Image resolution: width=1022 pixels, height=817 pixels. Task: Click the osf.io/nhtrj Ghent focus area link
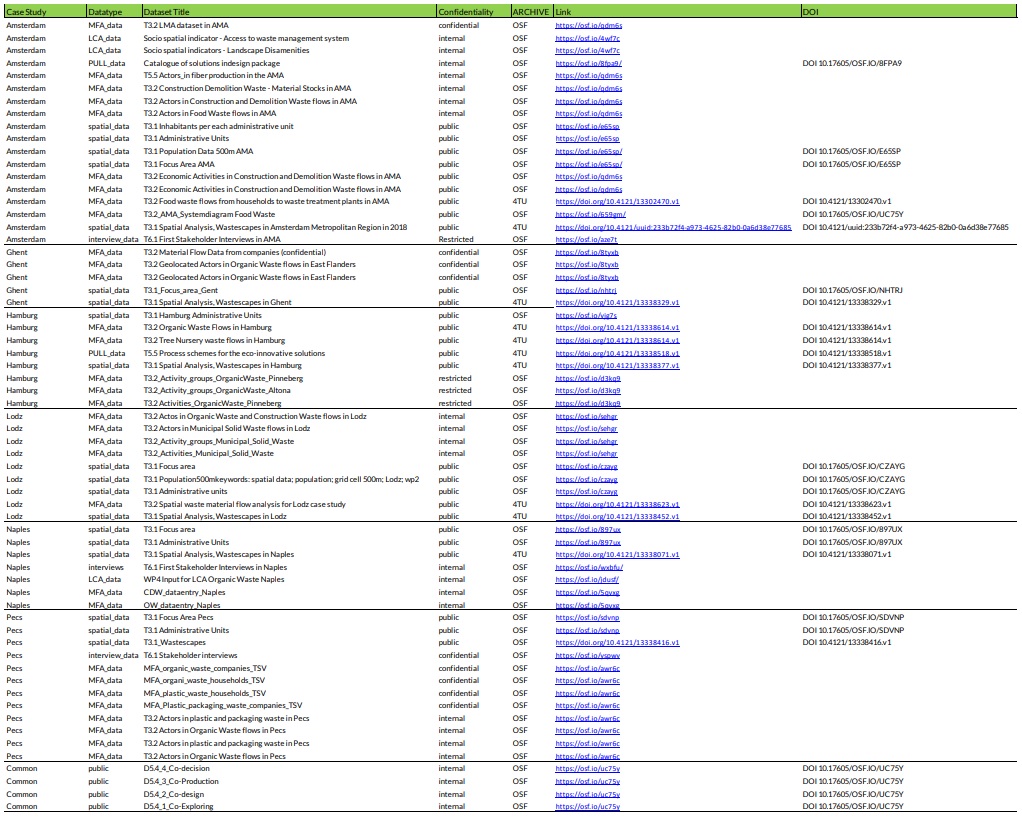point(585,290)
